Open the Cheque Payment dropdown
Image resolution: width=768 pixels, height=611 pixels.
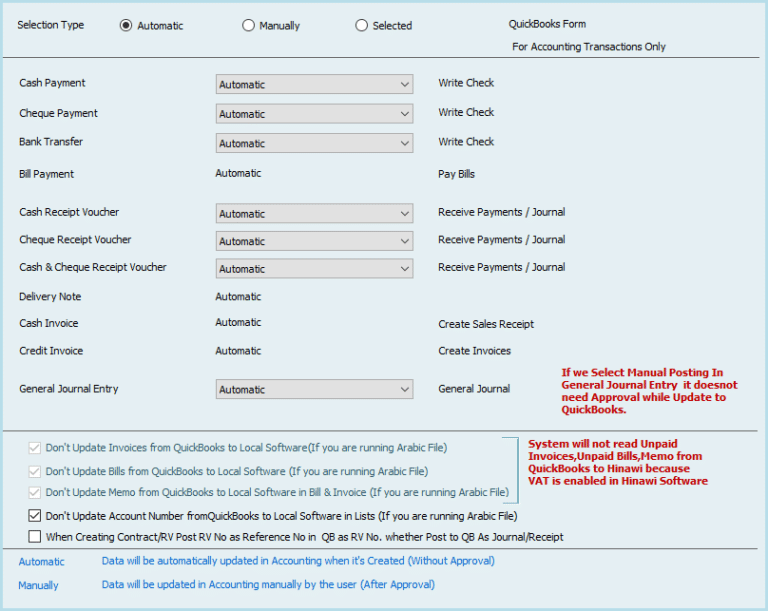(314, 114)
